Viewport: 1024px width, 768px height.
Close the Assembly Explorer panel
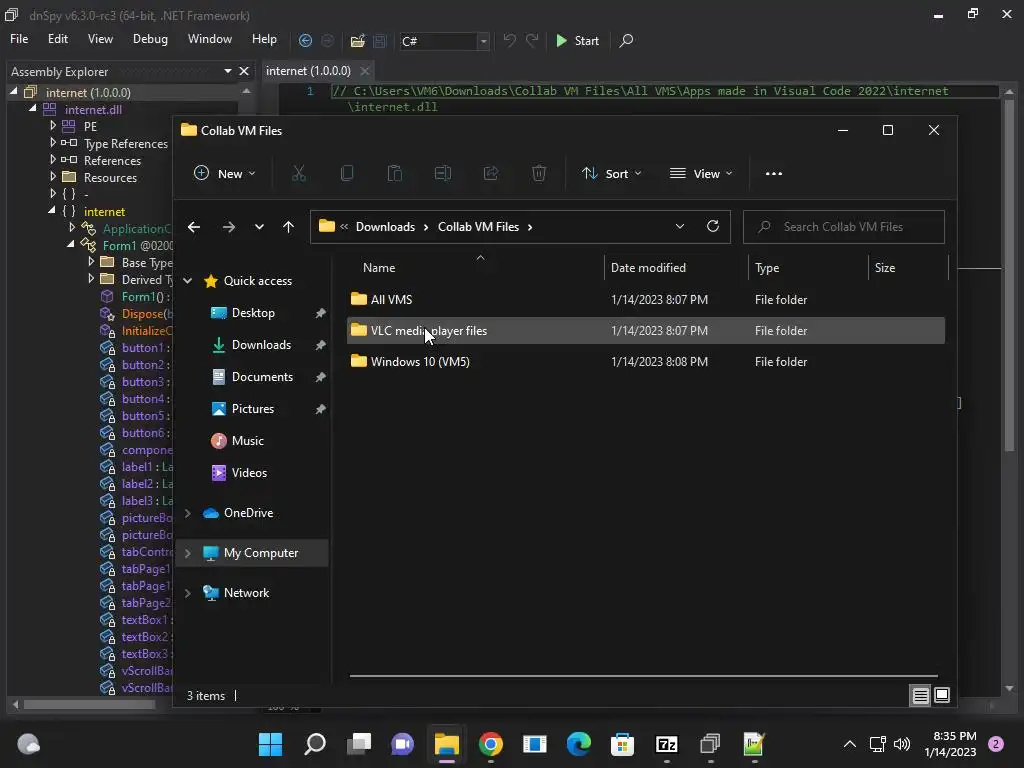244,71
